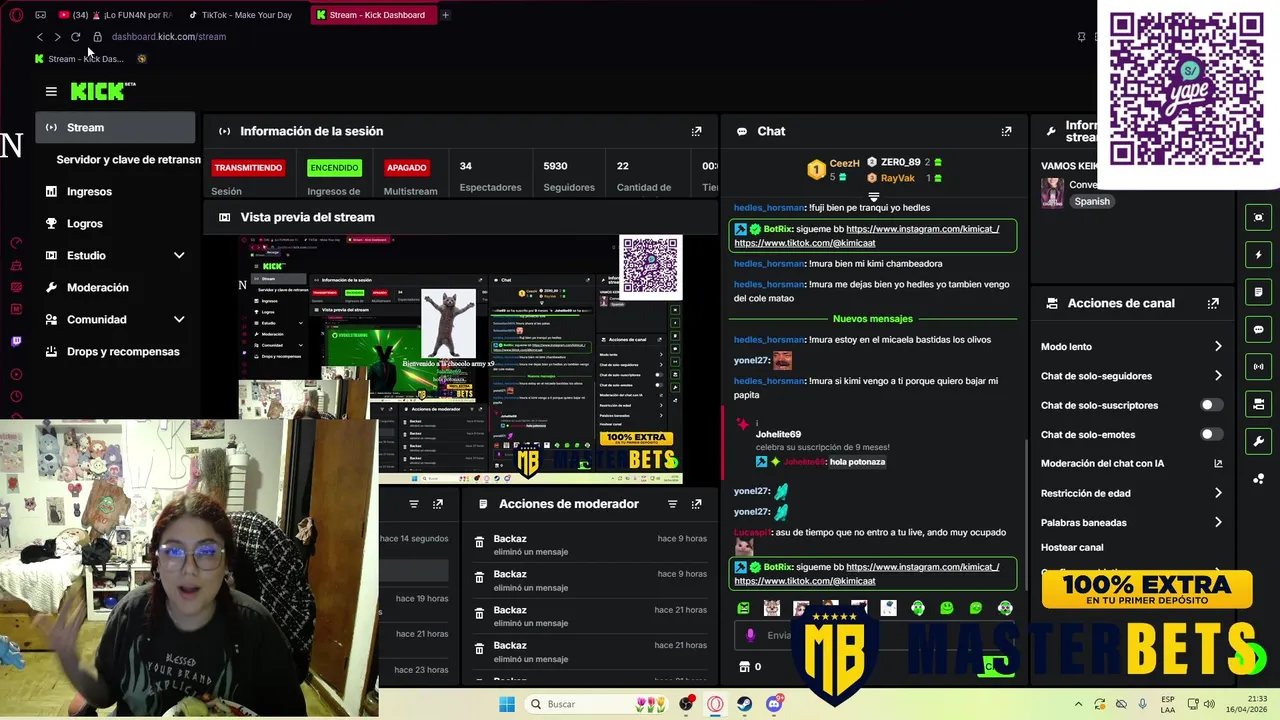Click the stream preview widget icon in right rail
This screenshot has height=720, width=1280.
click(1259, 217)
